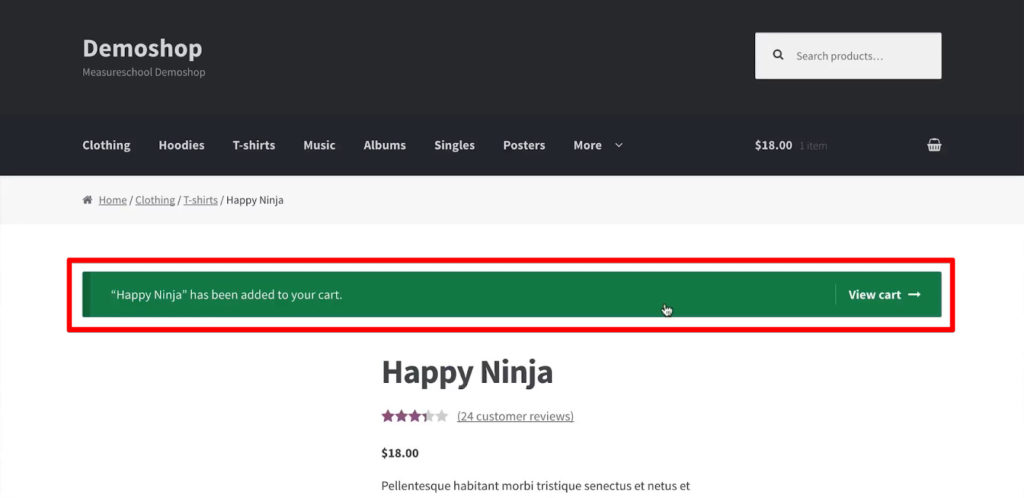This screenshot has height=498, width=1024.
Task: Go to Home breadcrumb link
Action: [x=112, y=200]
